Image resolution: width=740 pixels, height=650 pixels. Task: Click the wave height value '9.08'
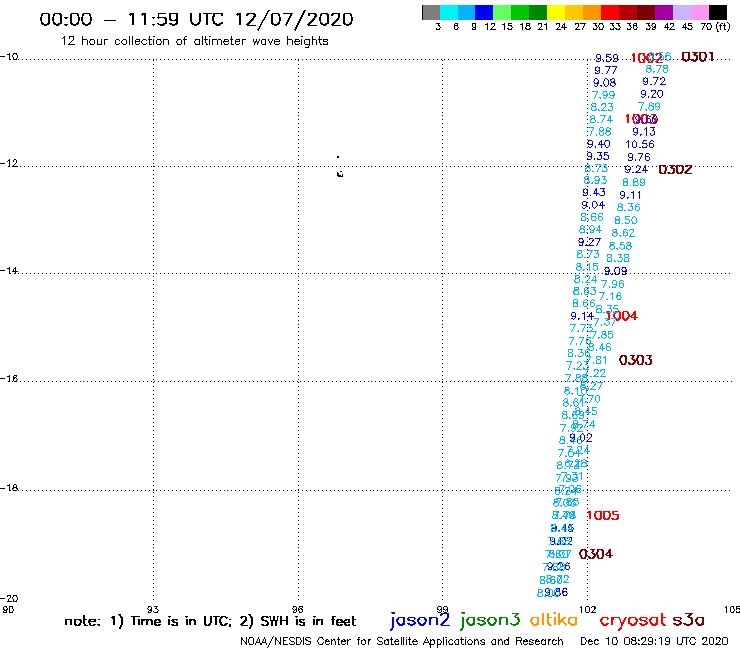605,83
